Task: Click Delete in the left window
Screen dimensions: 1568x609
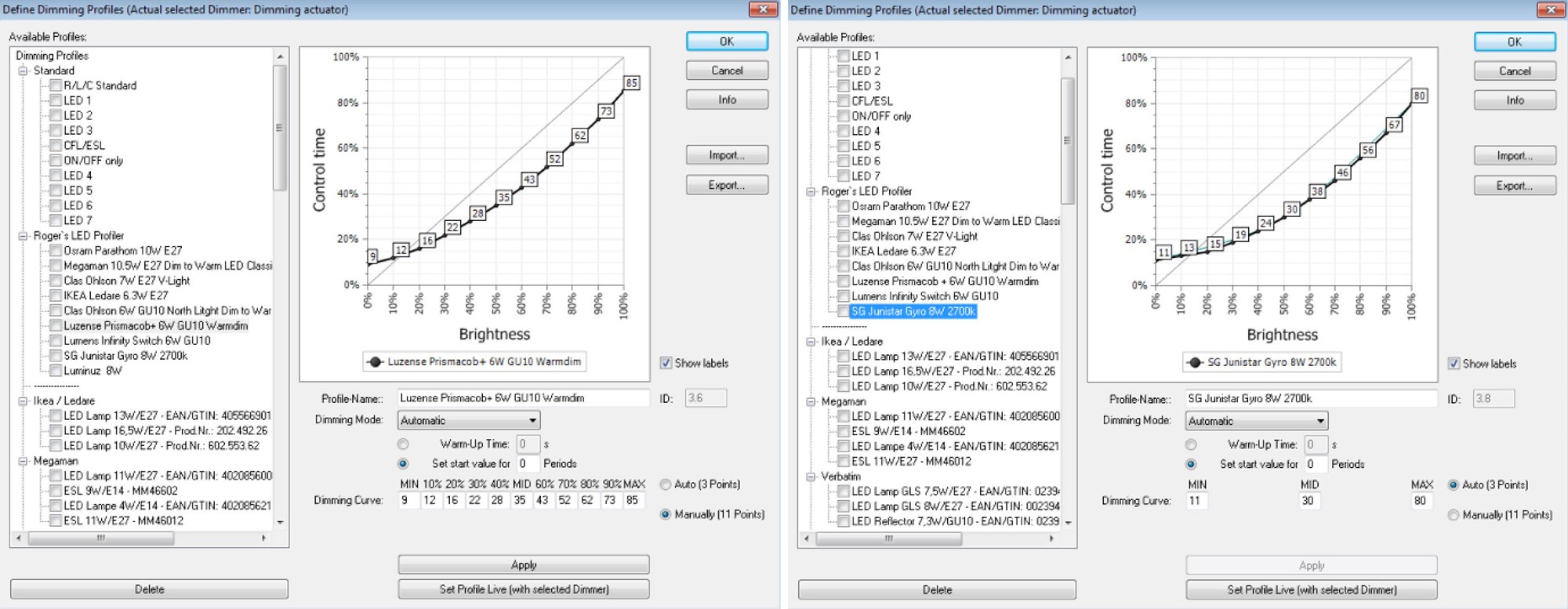Action: (149, 589)
